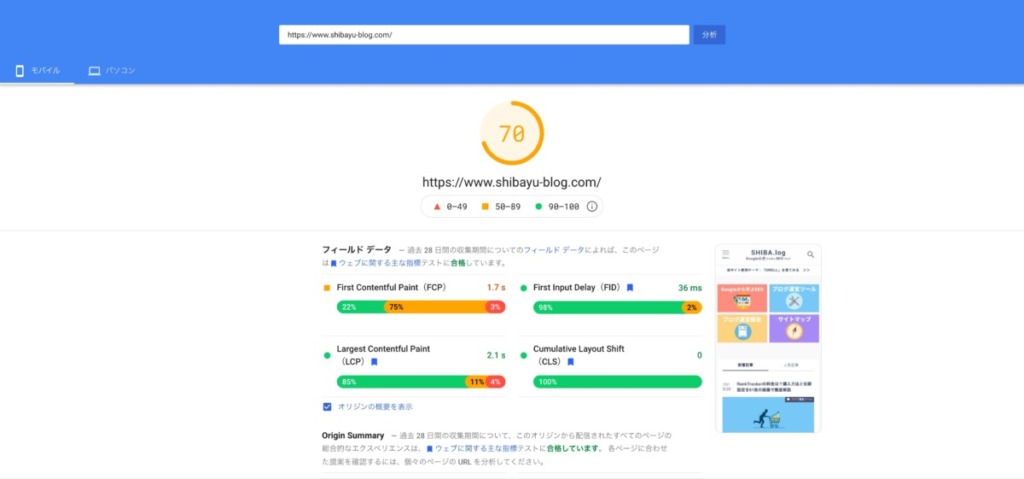This screenshot has height=479, width=1024.
Task: Click the search magnifier icon in the preview
Action: [810, 254]
